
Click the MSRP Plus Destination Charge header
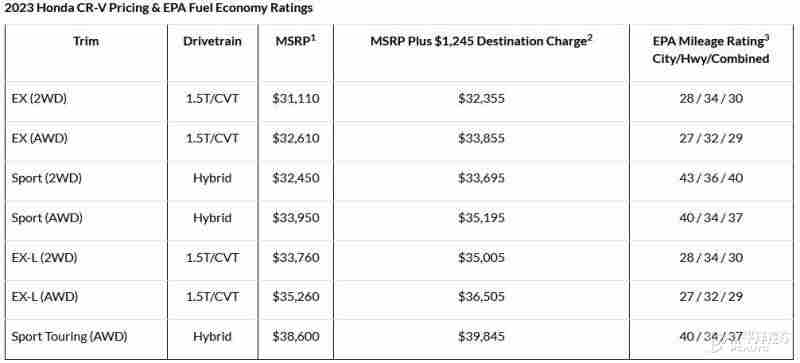pos(481,41)
